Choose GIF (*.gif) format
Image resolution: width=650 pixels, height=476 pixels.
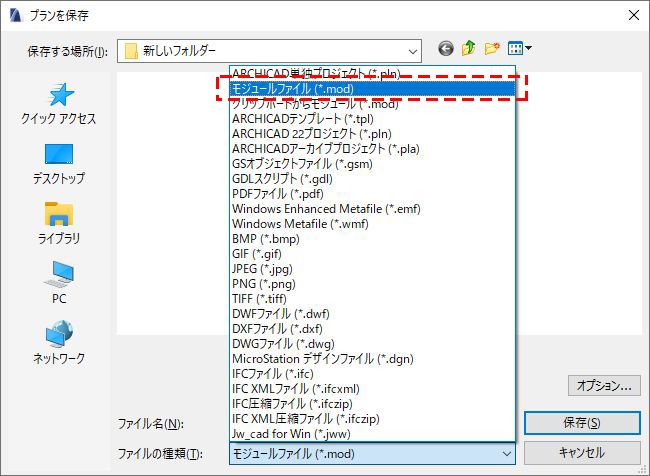372,253
